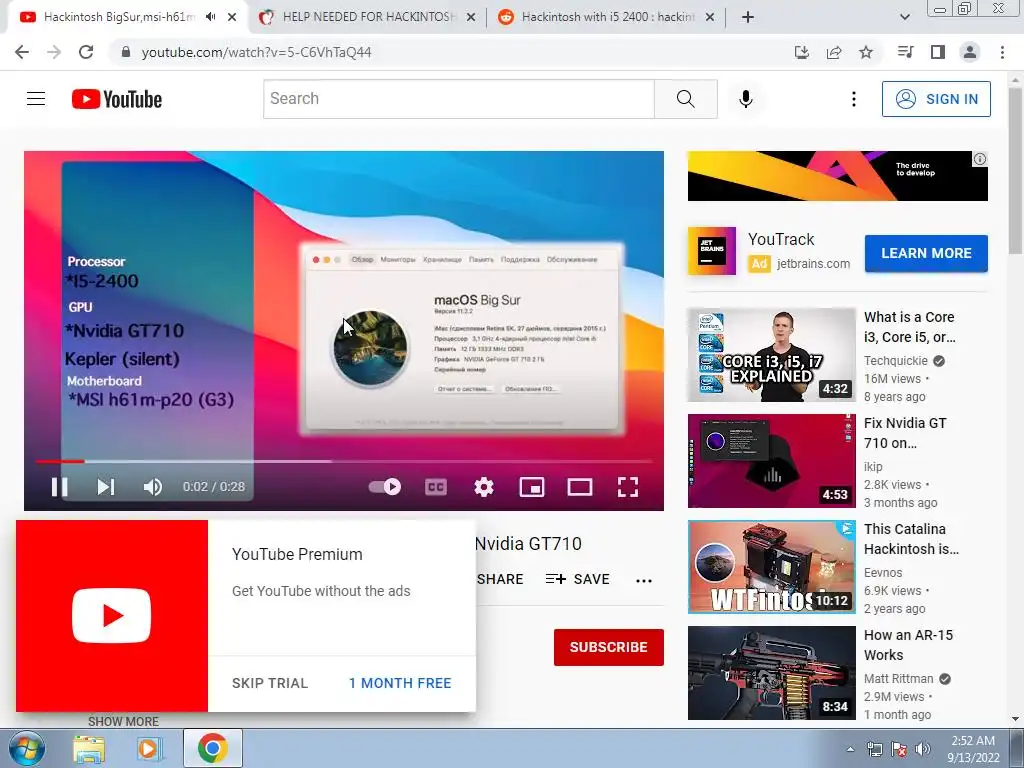
Task: Switch to the Hackintosh with i5 2400 tab
Action: click(607, 17)
